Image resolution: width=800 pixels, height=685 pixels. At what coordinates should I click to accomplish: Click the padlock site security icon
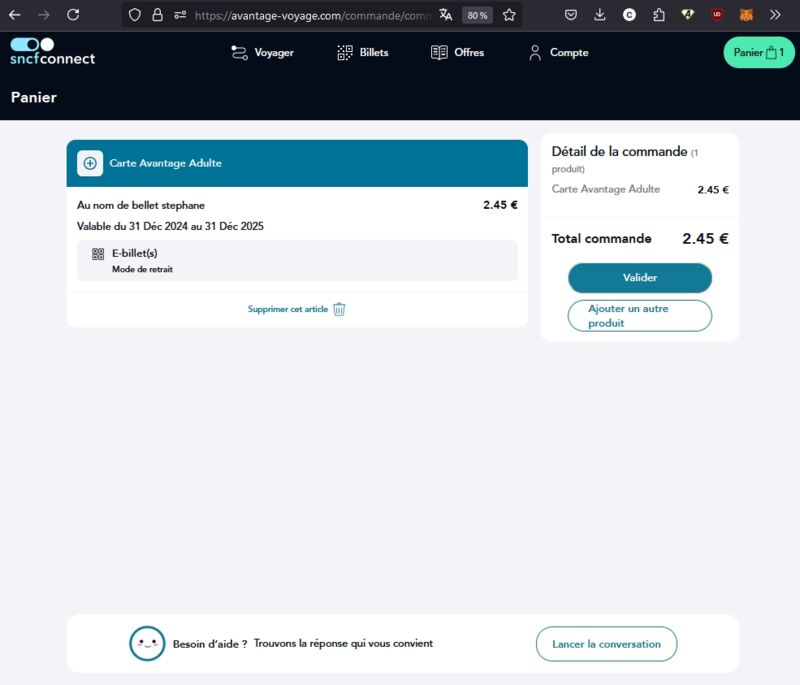click(158, 15)
